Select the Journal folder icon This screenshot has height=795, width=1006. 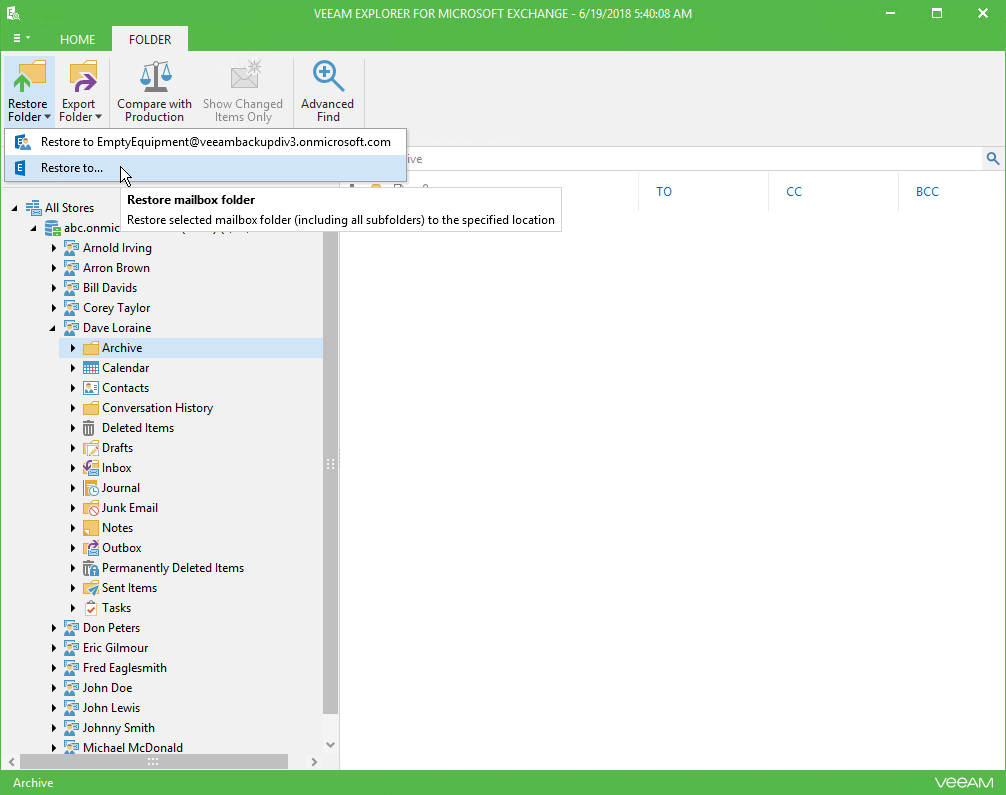coord(91,488)
